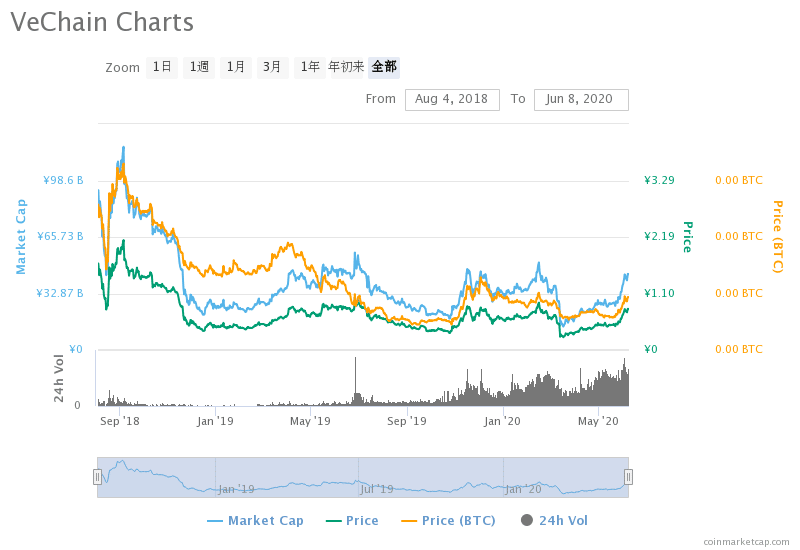Select the 全部 zoom range button

[384, 67]
